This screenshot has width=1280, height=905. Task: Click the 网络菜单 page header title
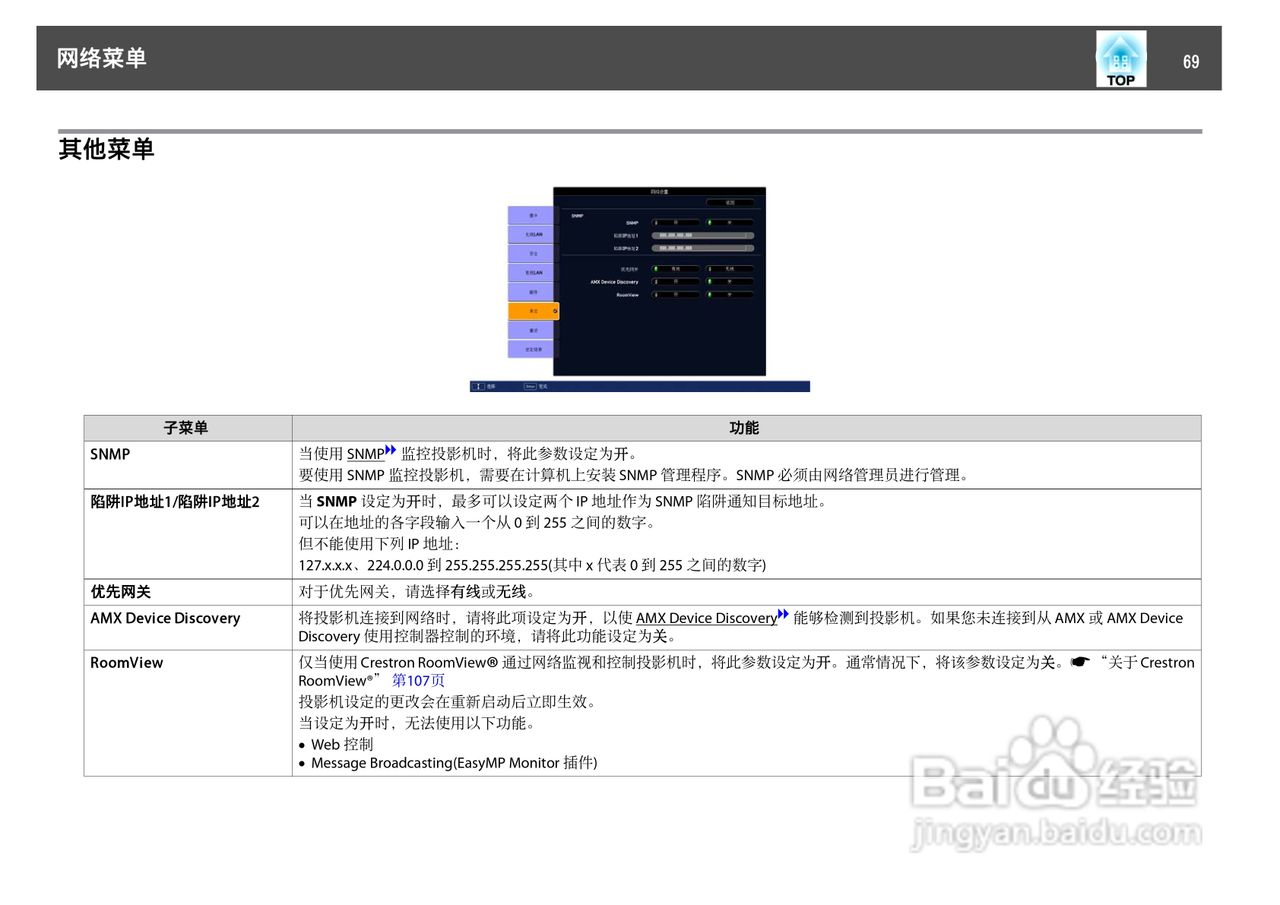pos(102,58)
